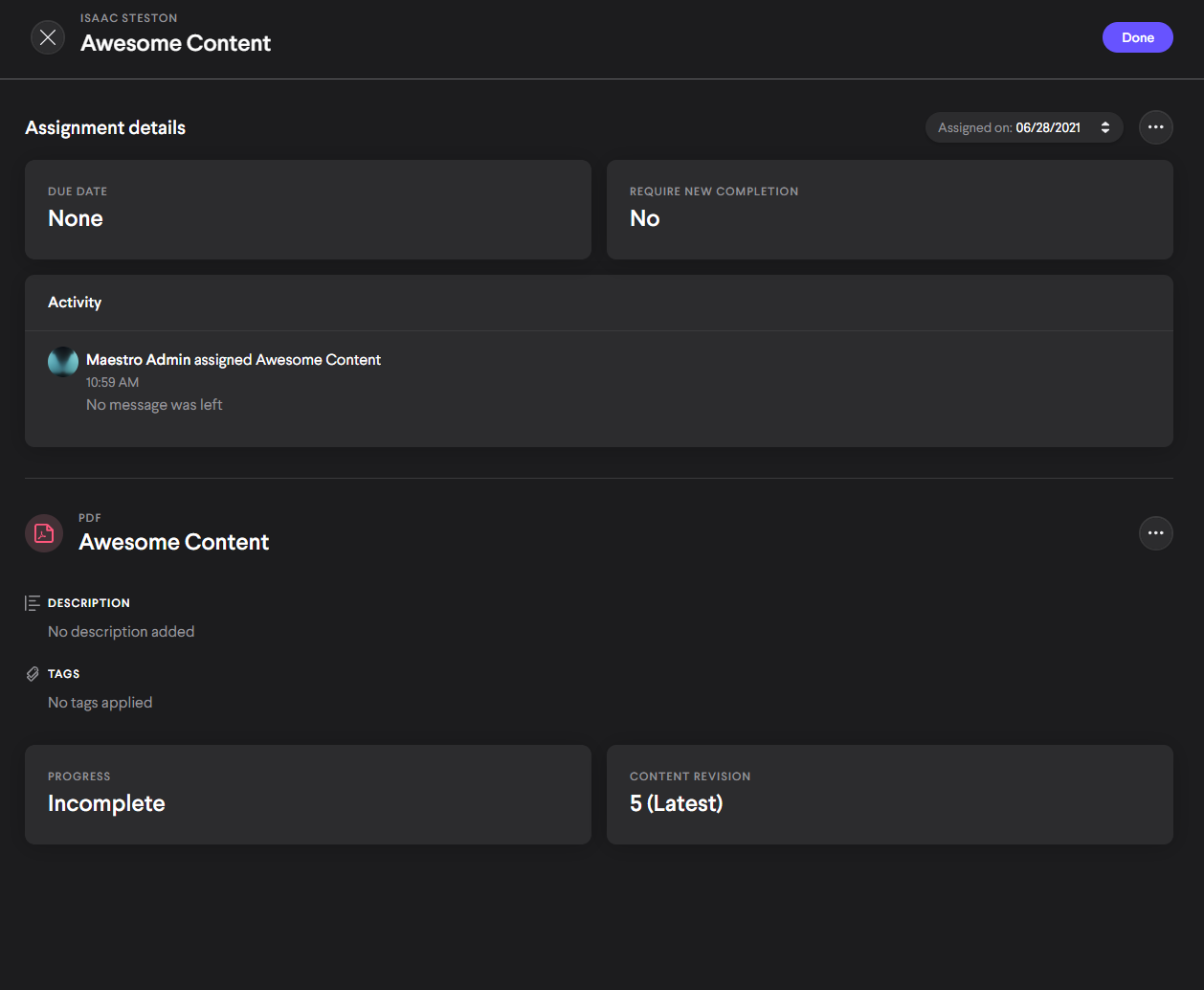Click the up-down arrows beside assigned date
Viewport: 1204px width, 990px height.
[x=1105, y=127]
